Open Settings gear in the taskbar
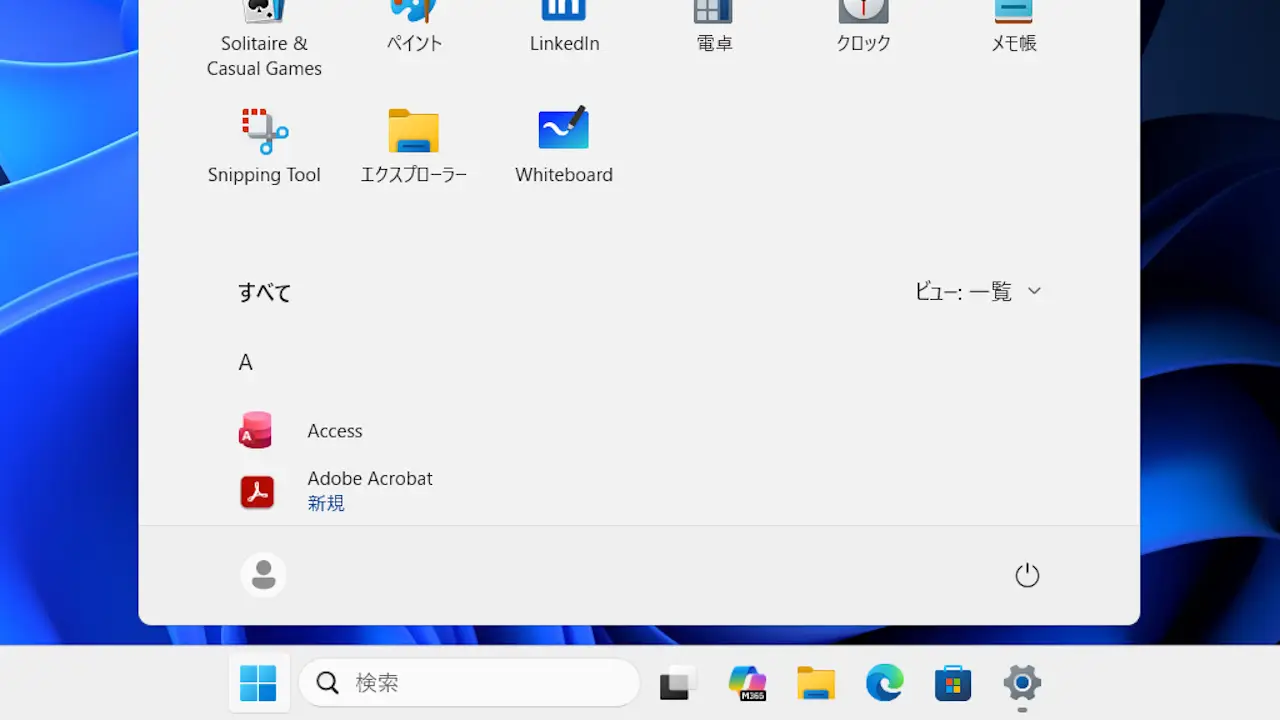The image size is (1280, 720). click(x=1022, y=683)
